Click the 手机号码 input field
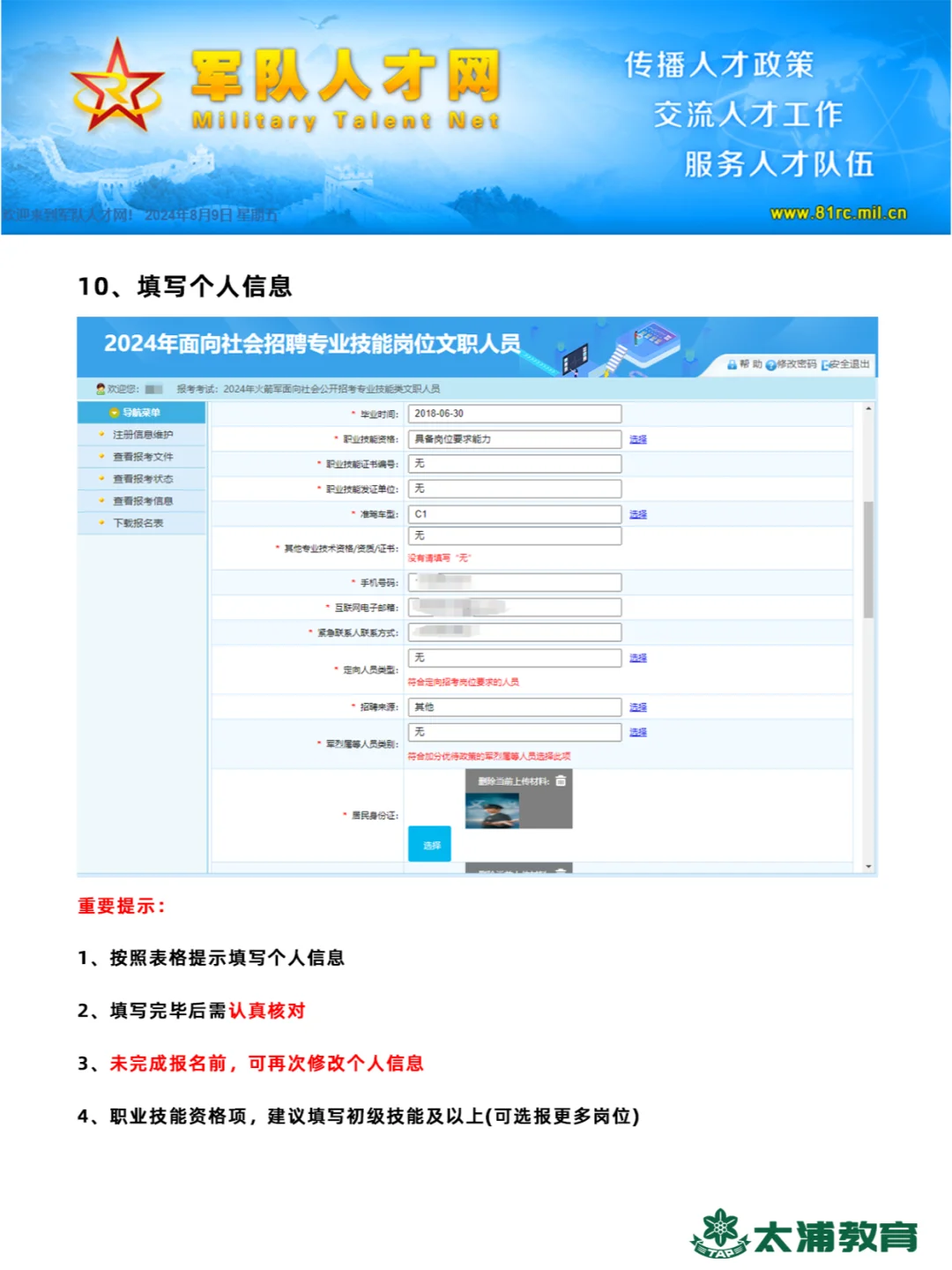This screenshot has height=1270, width=952. (515, 582)
